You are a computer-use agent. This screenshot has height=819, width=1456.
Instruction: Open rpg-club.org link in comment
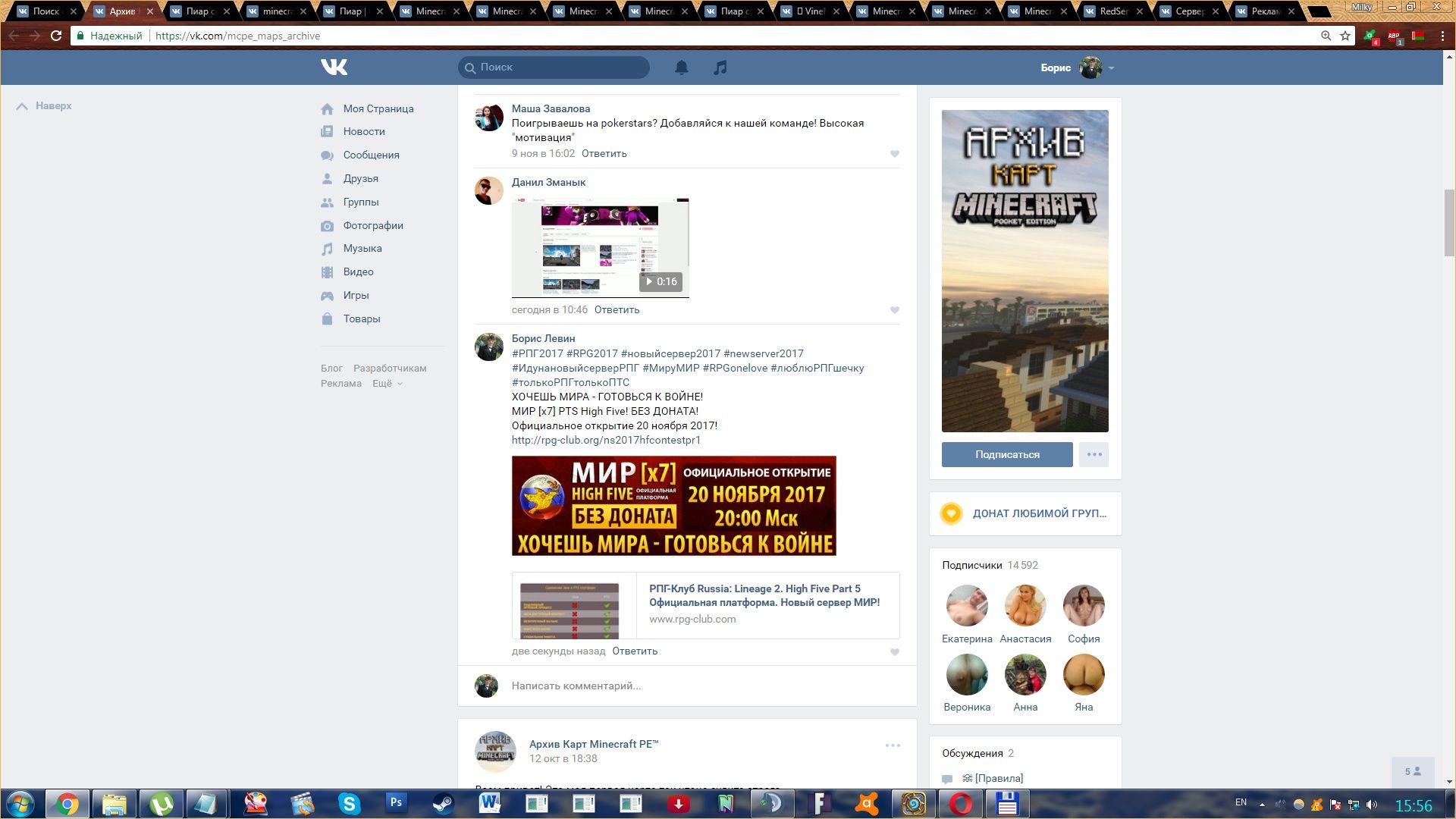(606, 440)
